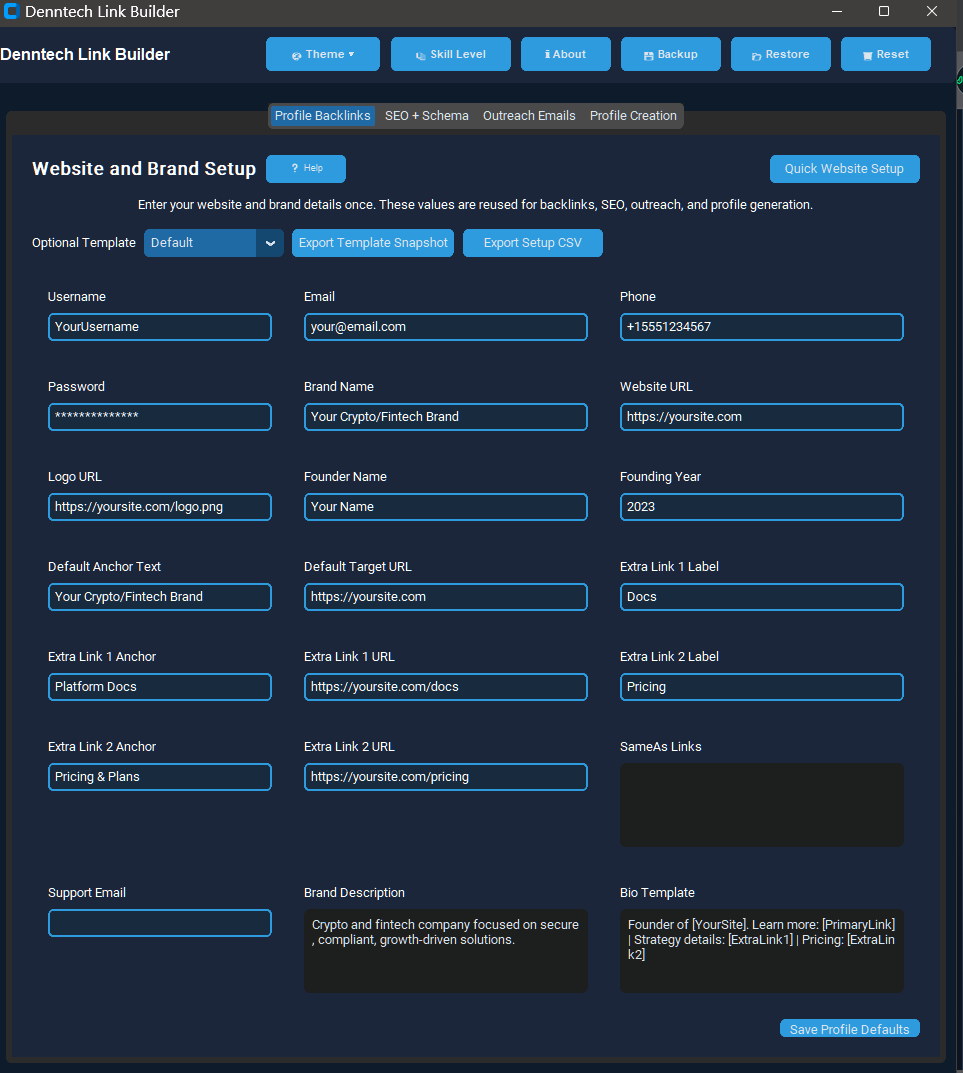The height and width of the screenshot is (1073, 963).
Task: Select the Profile Creation tab
Action: (633, 115)
